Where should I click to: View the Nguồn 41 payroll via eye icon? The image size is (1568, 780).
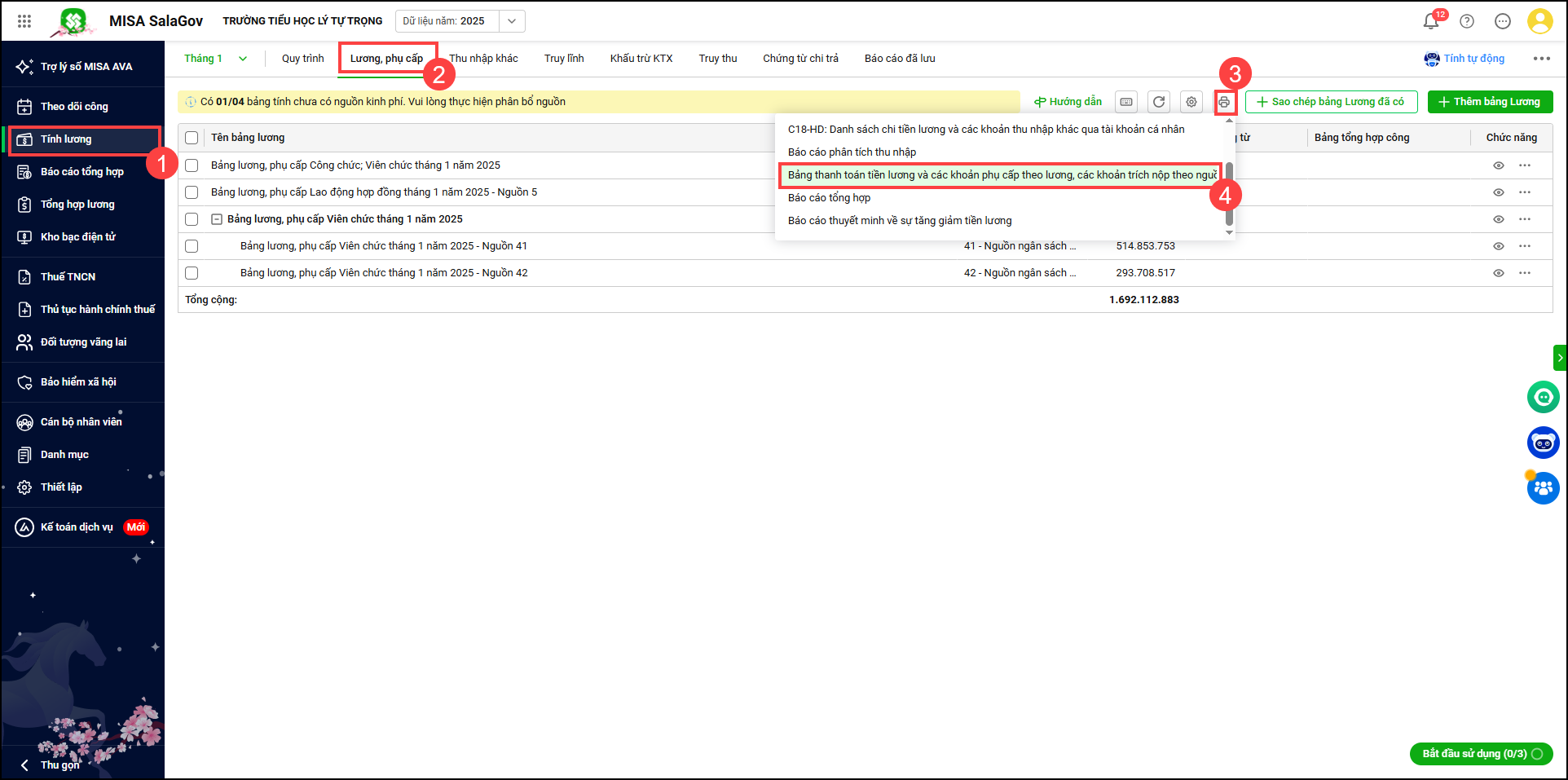pos(1498,246)
